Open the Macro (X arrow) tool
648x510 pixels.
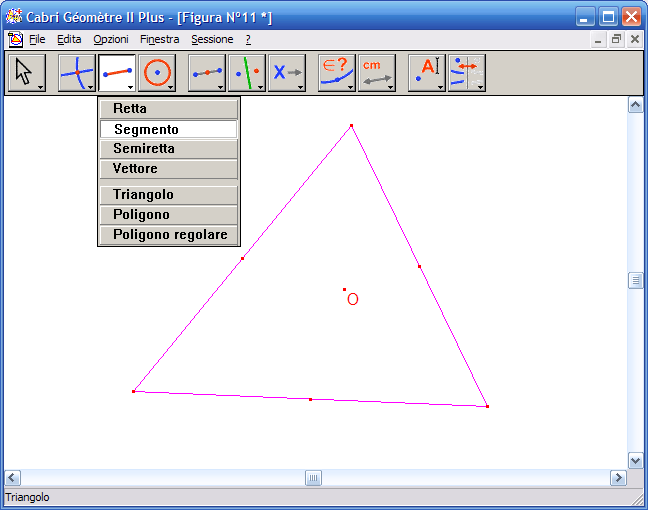coord(287,73)
